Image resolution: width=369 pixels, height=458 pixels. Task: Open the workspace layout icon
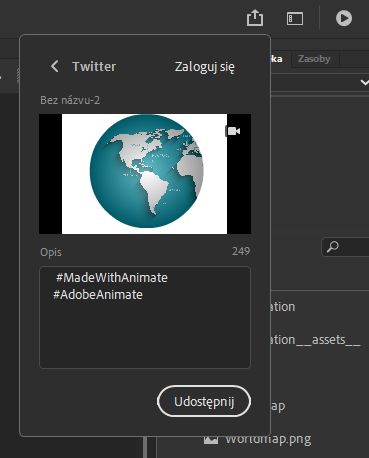[x=295, y=19]
